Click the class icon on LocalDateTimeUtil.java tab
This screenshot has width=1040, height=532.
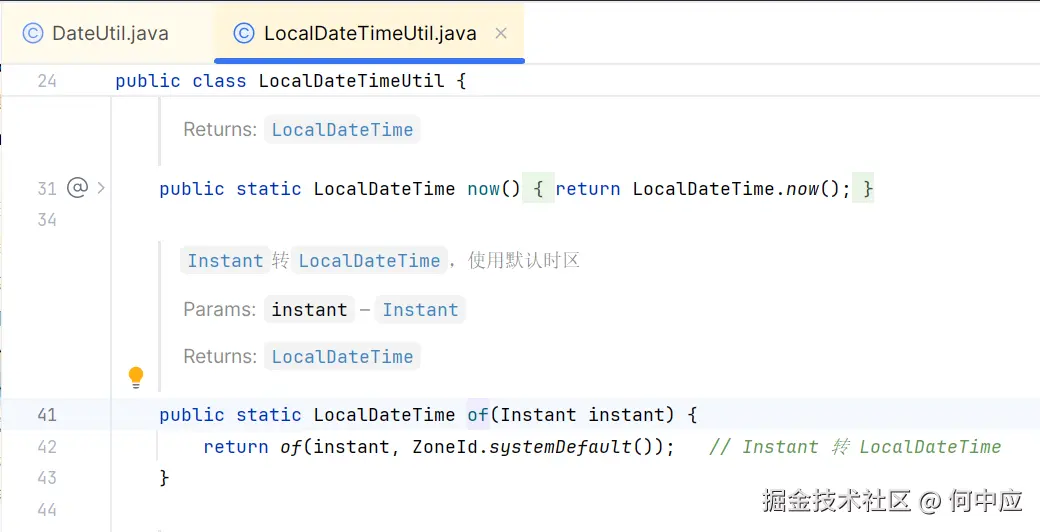[244, 33]
